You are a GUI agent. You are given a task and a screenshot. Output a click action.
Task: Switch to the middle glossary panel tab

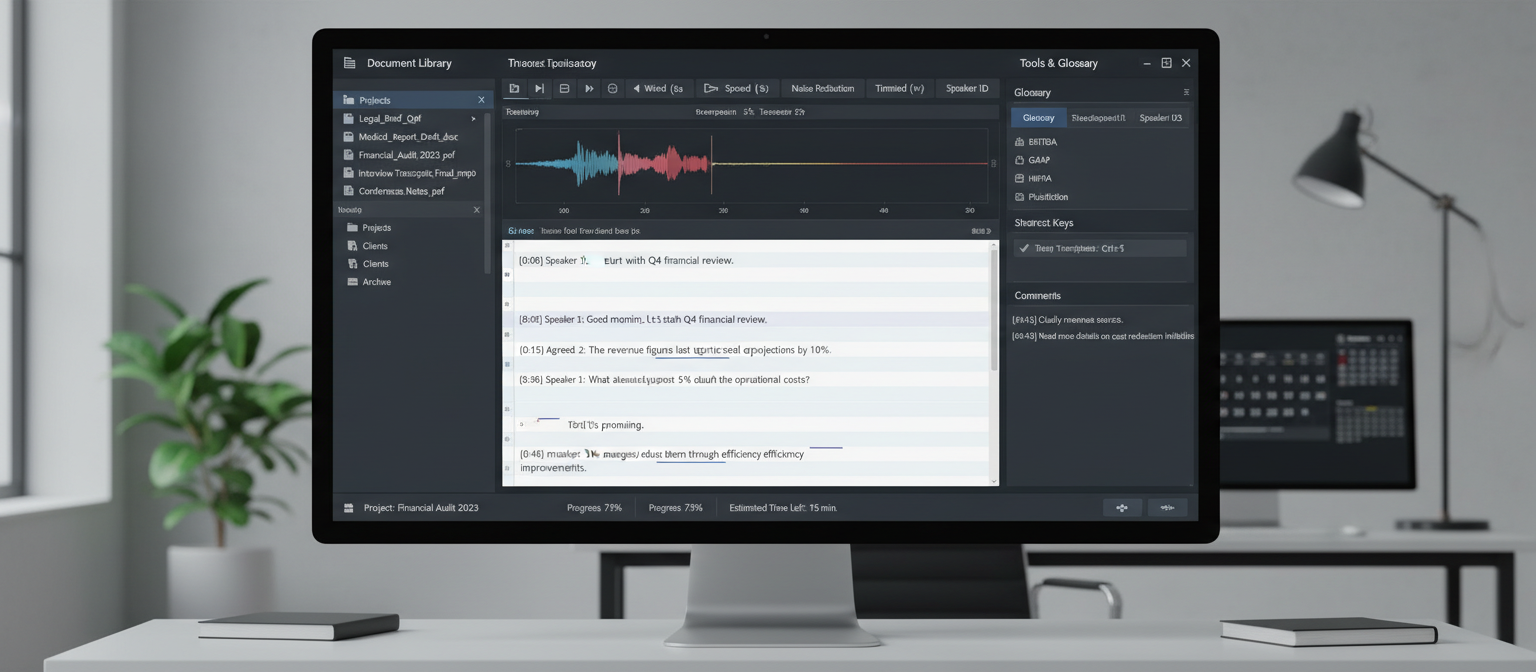click(x=1098, y=118)
